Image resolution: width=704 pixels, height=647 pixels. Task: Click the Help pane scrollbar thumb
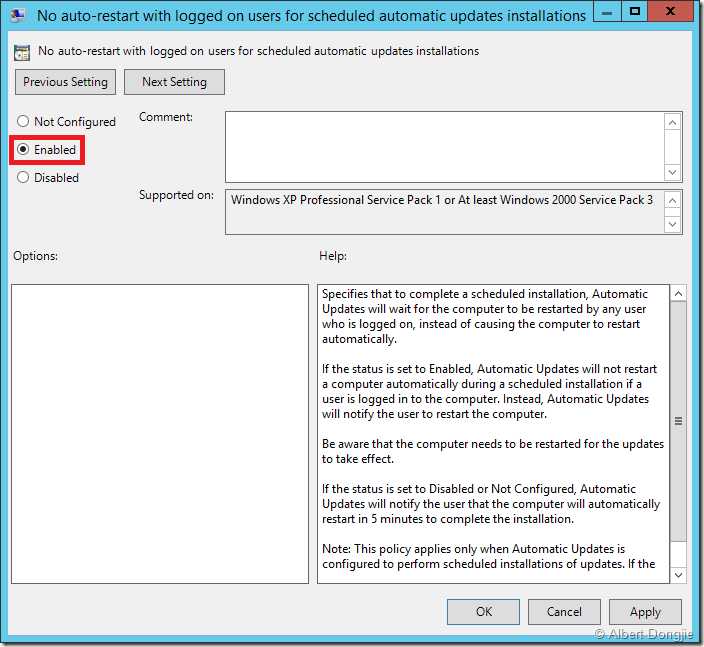(x=678, y=421)
